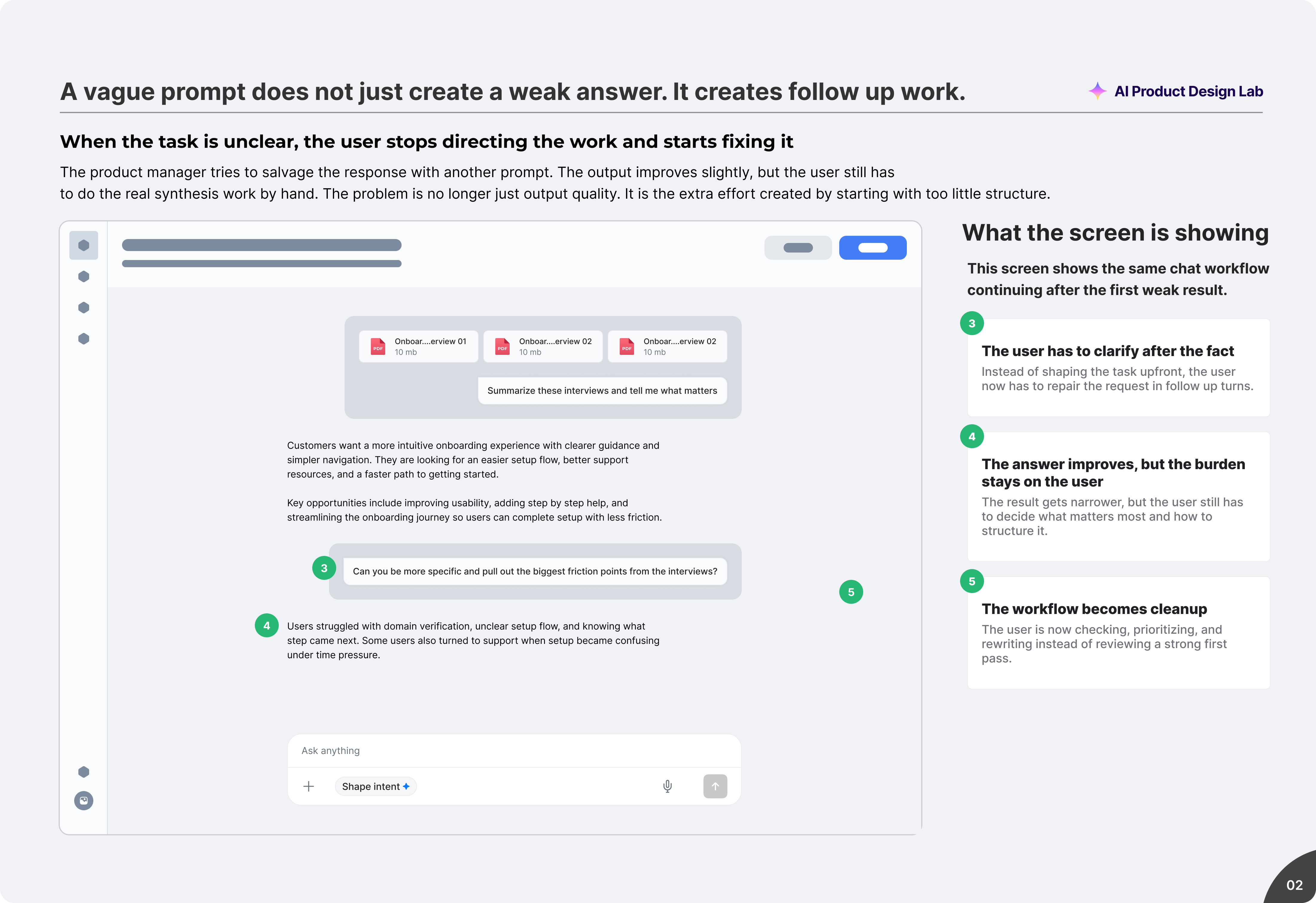Select green annotation marker 4 beside the chat response
The height and width of the screenshot is (903, 1316).
267,625
